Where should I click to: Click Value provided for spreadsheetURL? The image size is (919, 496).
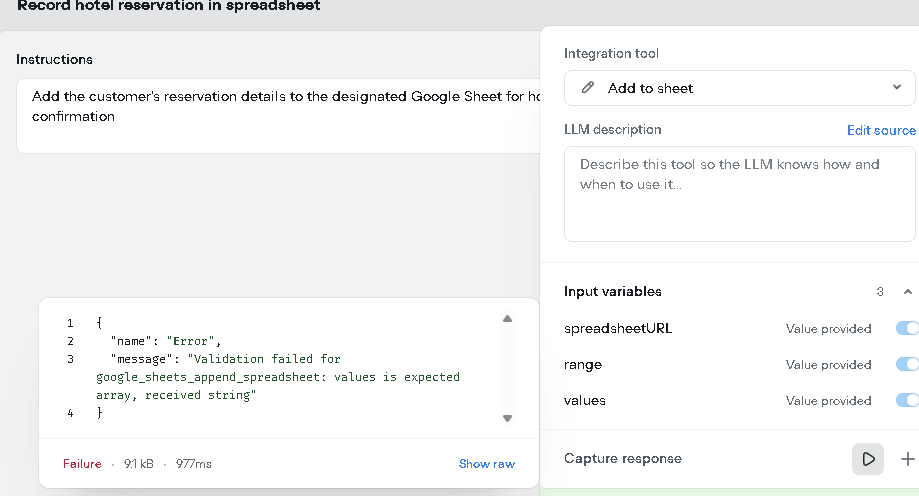[x=828, y=329]
